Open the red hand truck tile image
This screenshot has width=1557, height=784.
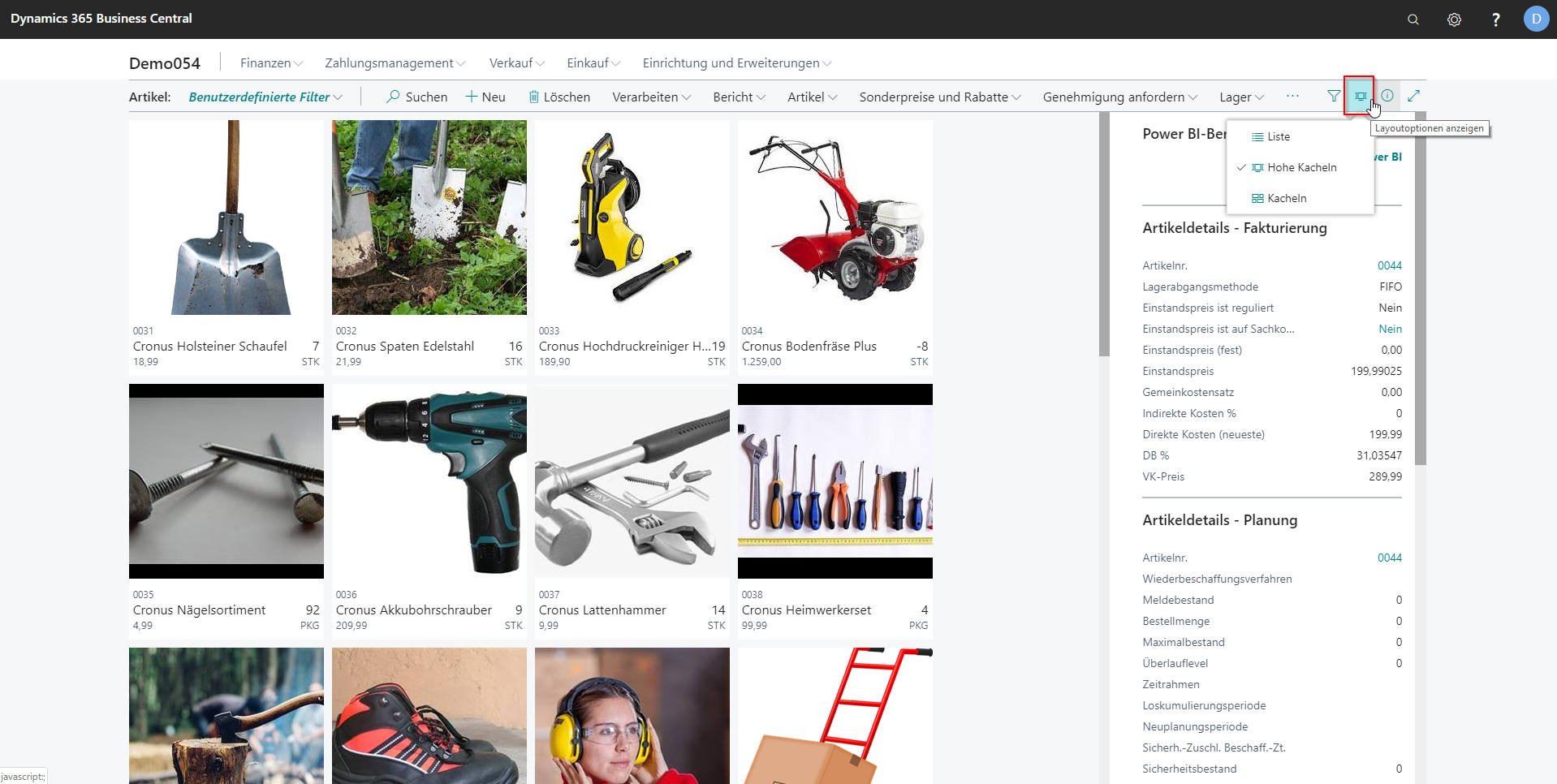835,716
